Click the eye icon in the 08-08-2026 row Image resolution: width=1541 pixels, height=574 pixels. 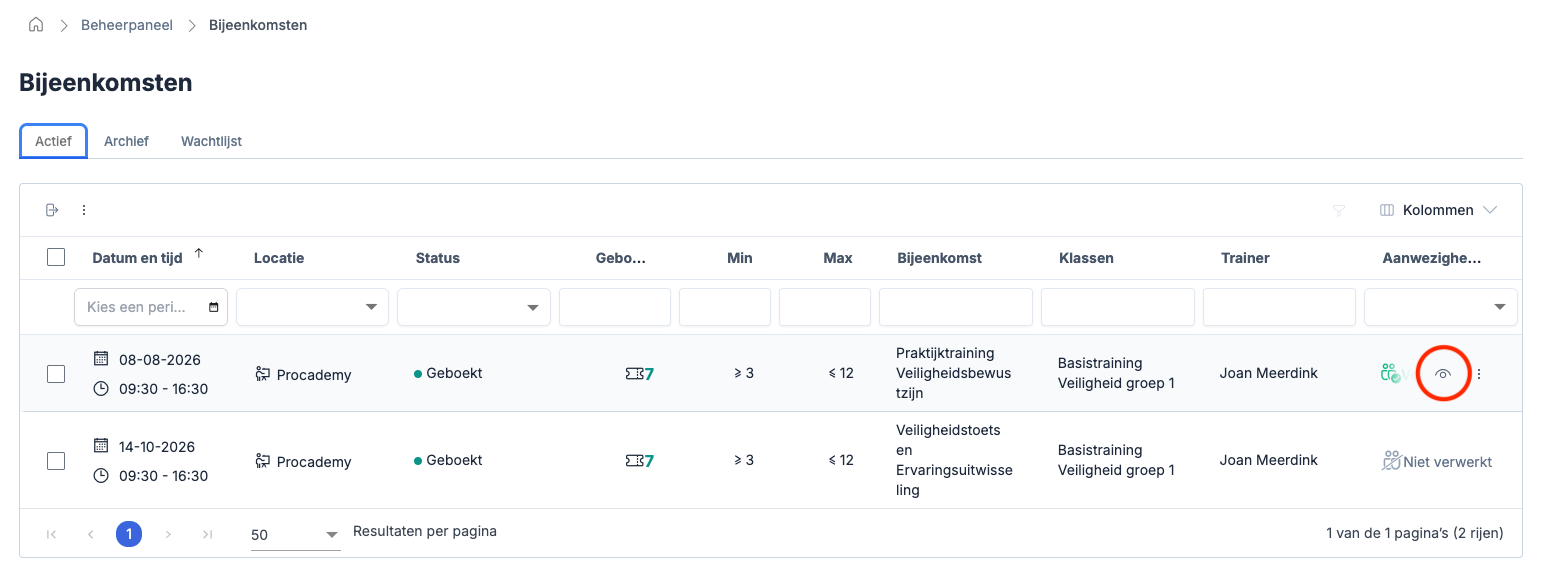tap(1443, 373)
